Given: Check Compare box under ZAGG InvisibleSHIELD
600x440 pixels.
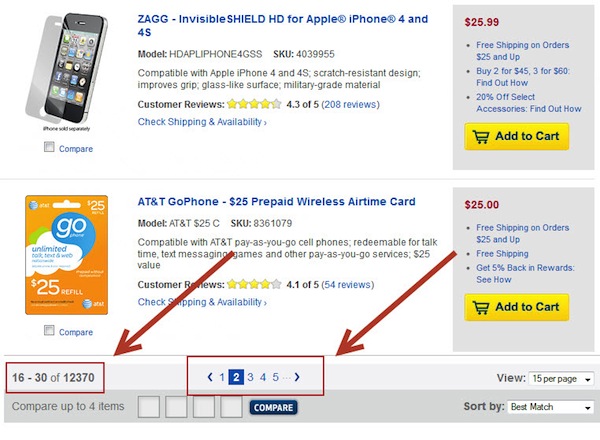Looking at the screenshot, I should pyautogui.click(x=50, y=148).
